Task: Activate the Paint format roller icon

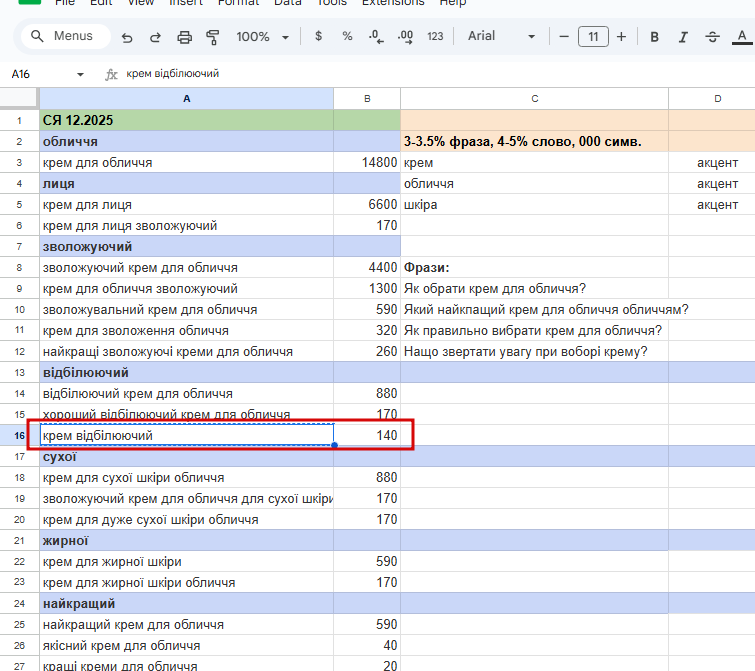Action: pos(212,37)
